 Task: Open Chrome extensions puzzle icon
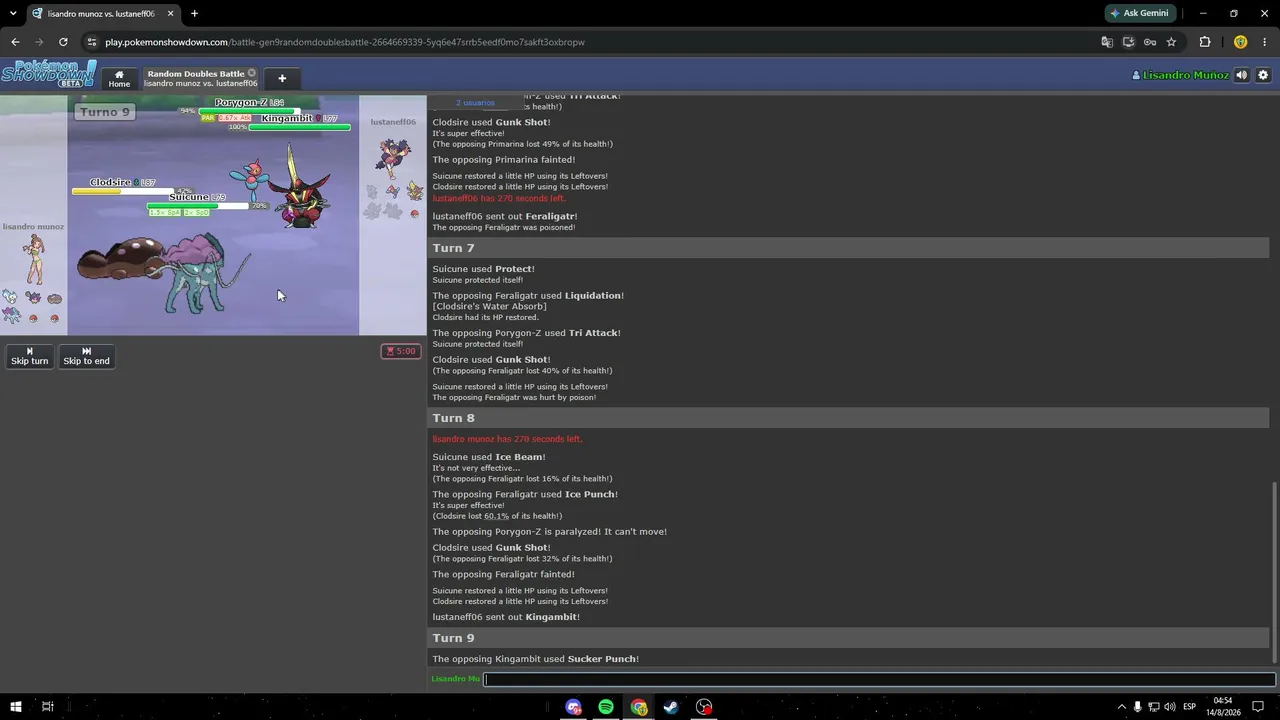[x=1204, y=42]
